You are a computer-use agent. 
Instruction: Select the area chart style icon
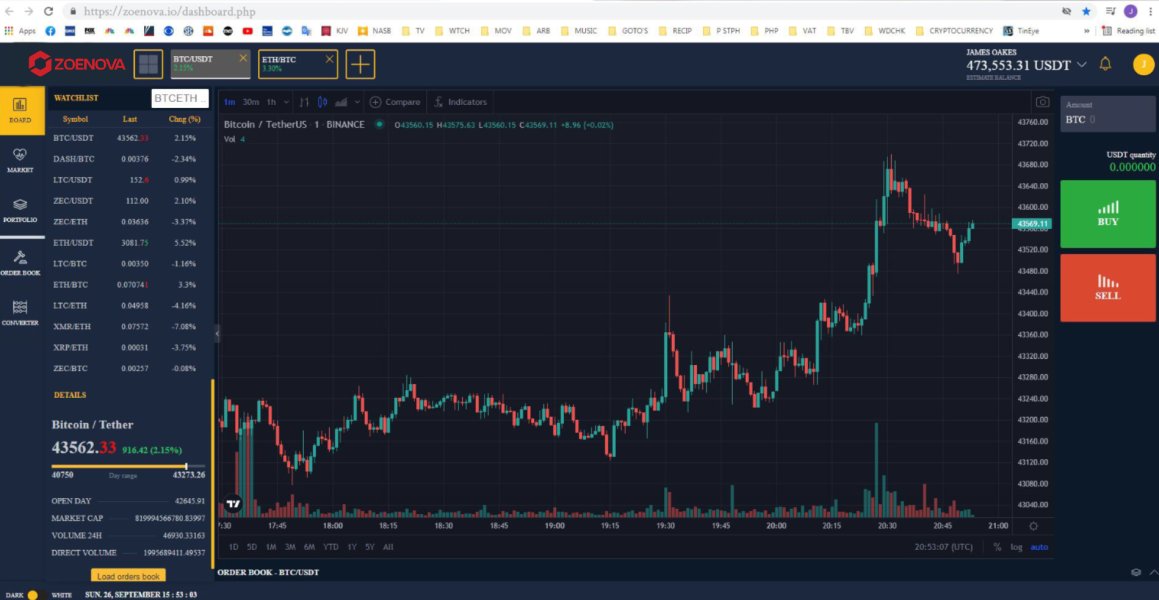click(x=341, y=102)
